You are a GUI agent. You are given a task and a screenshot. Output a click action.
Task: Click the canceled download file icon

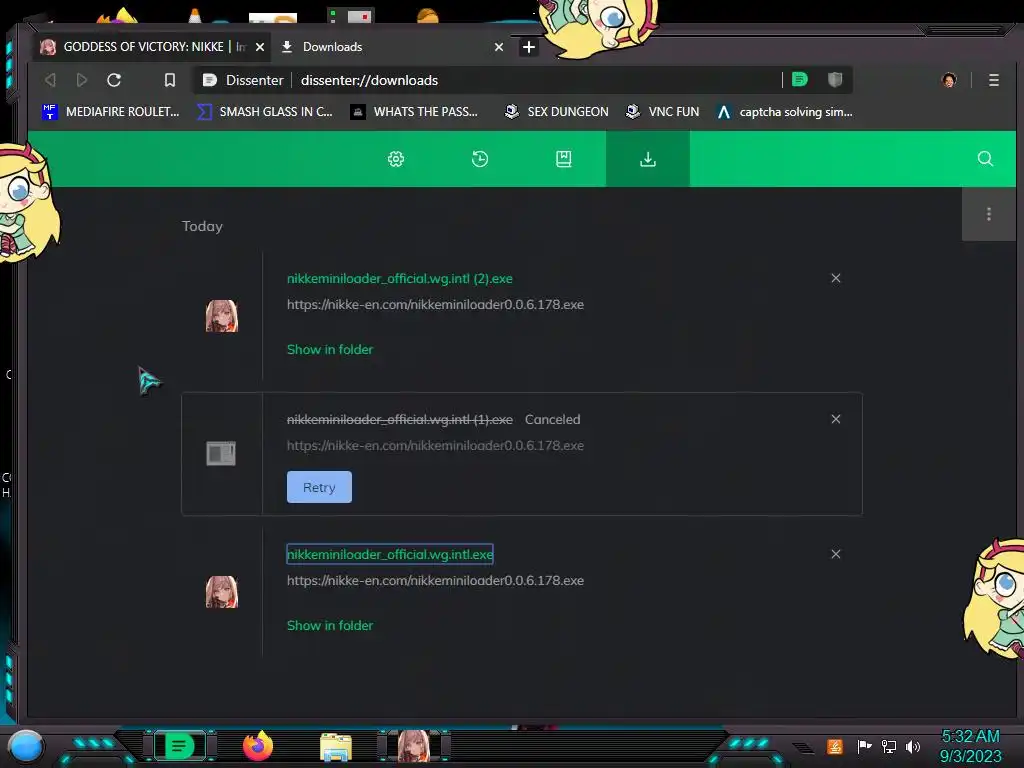[x=221, y=453]
